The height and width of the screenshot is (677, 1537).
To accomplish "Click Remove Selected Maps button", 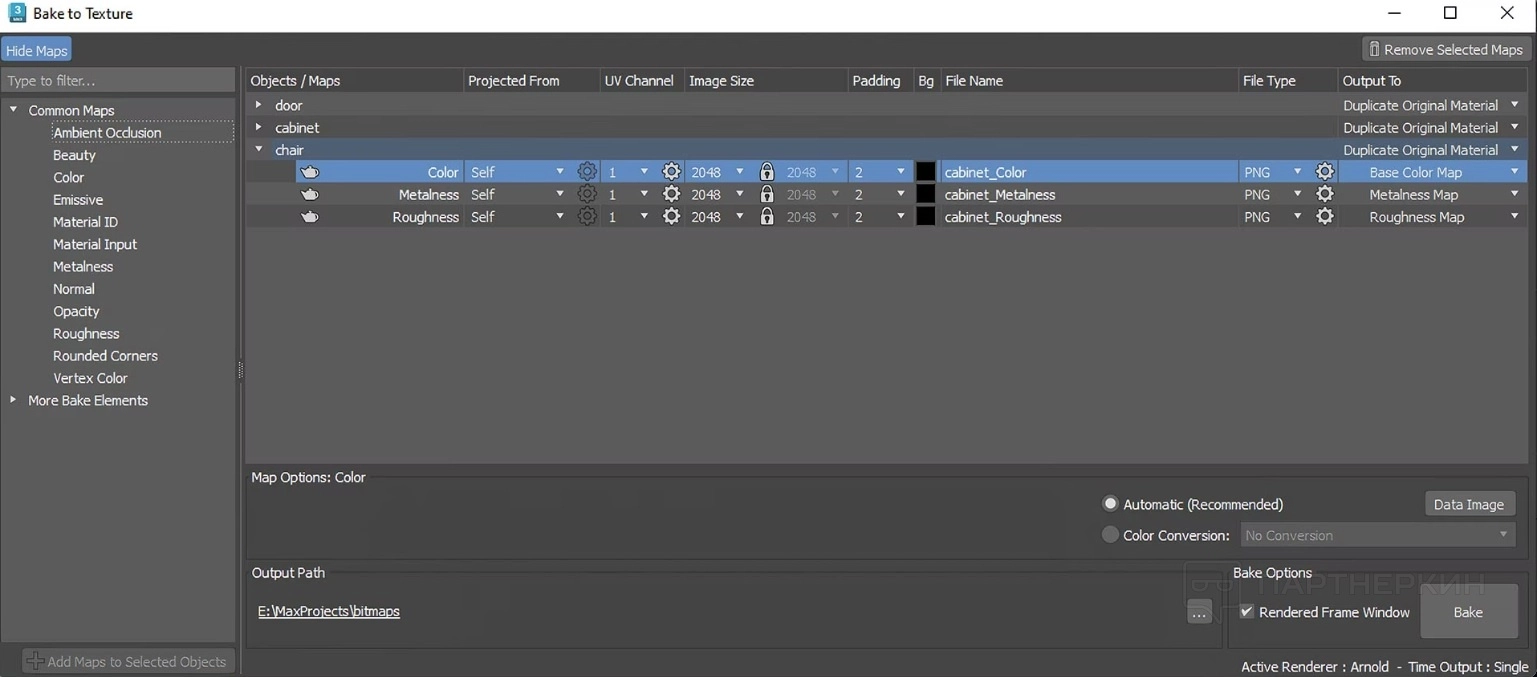I will (1445, 49).
